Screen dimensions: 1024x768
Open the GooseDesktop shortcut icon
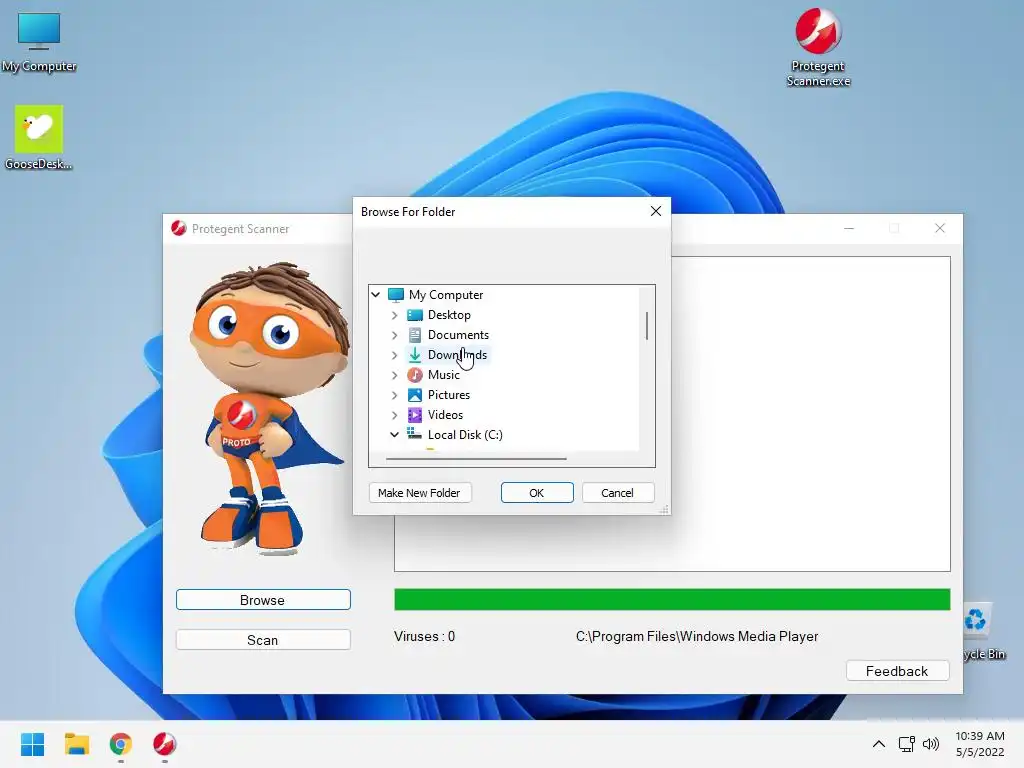click(39, 138)
